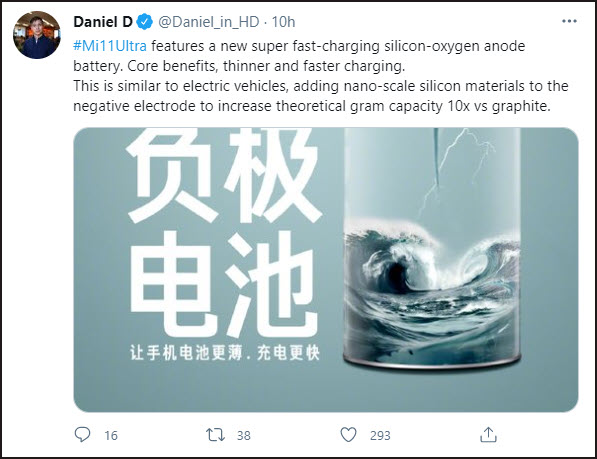The height and width of the screenshot is (459, 597).
Task: Click the line mentioning electric vehicles
Action: click(321, 86)
